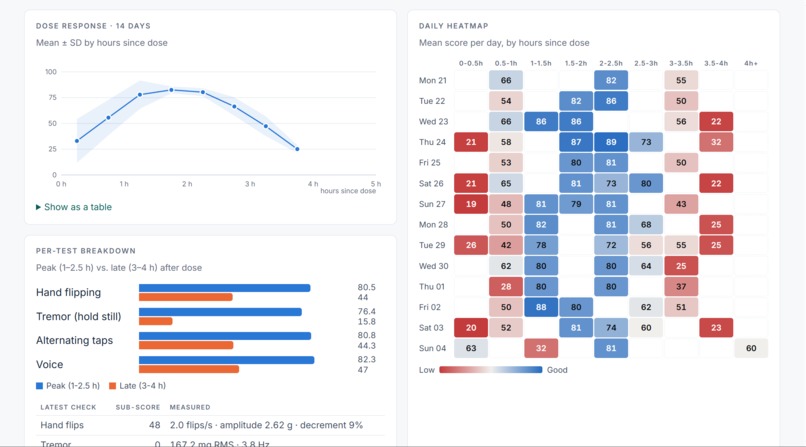Select the Wed 23 cell showing 22

tap(716, 122)
